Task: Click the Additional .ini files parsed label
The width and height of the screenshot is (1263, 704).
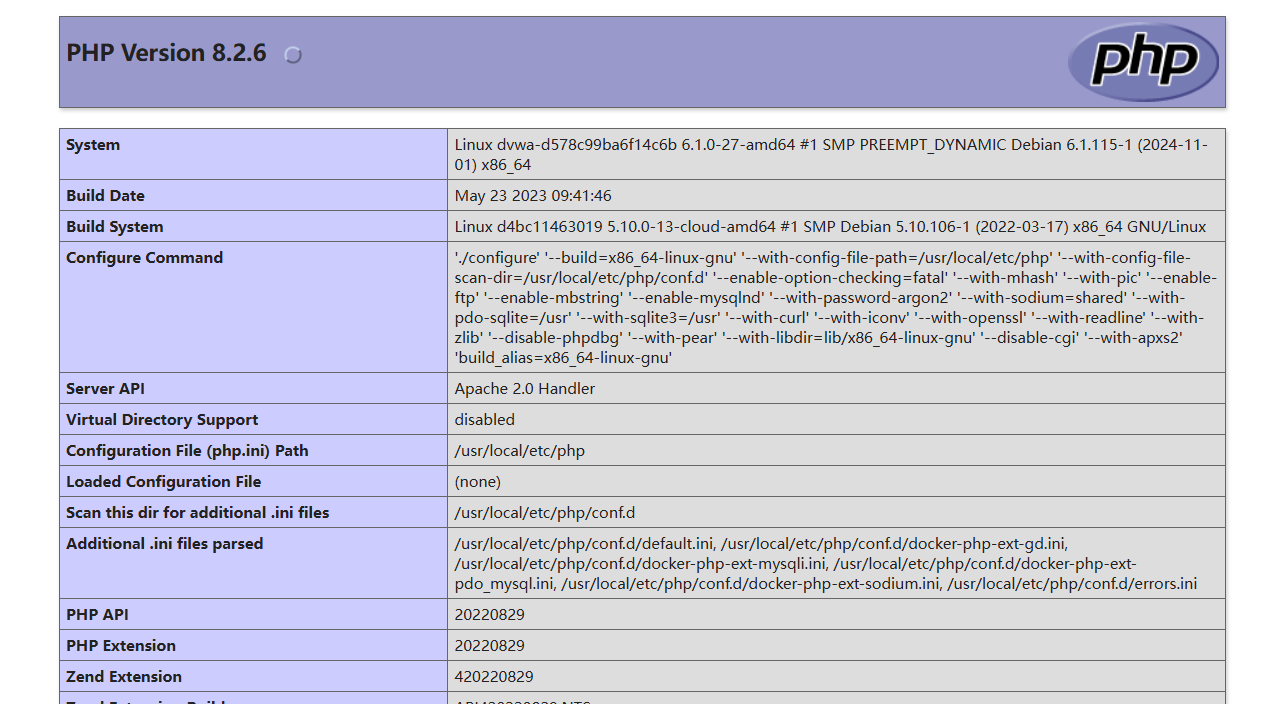Action: pos(165,544)
